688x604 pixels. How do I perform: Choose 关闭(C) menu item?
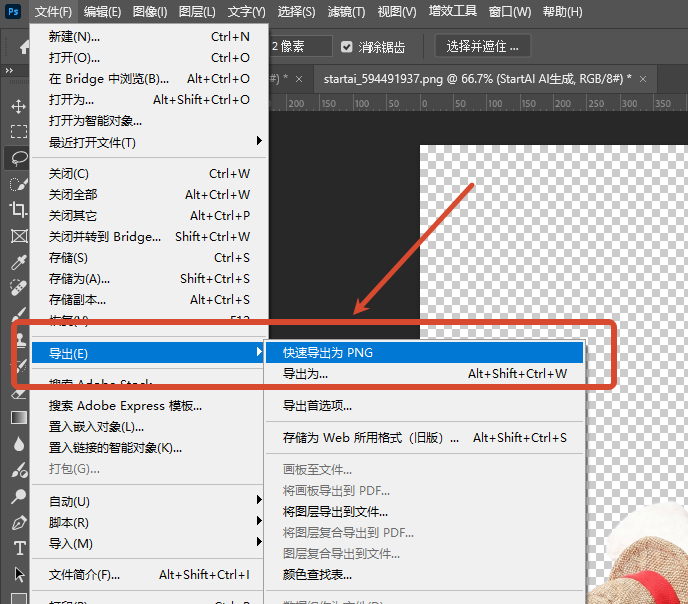point(149,174)
